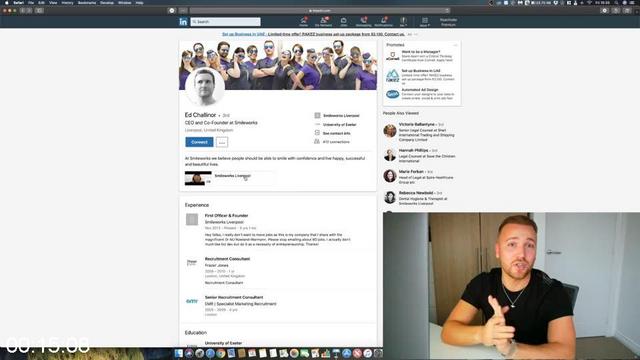Click the Safari address bar
The width and height of the screenshot is (640, 360).
coord(320,11)
